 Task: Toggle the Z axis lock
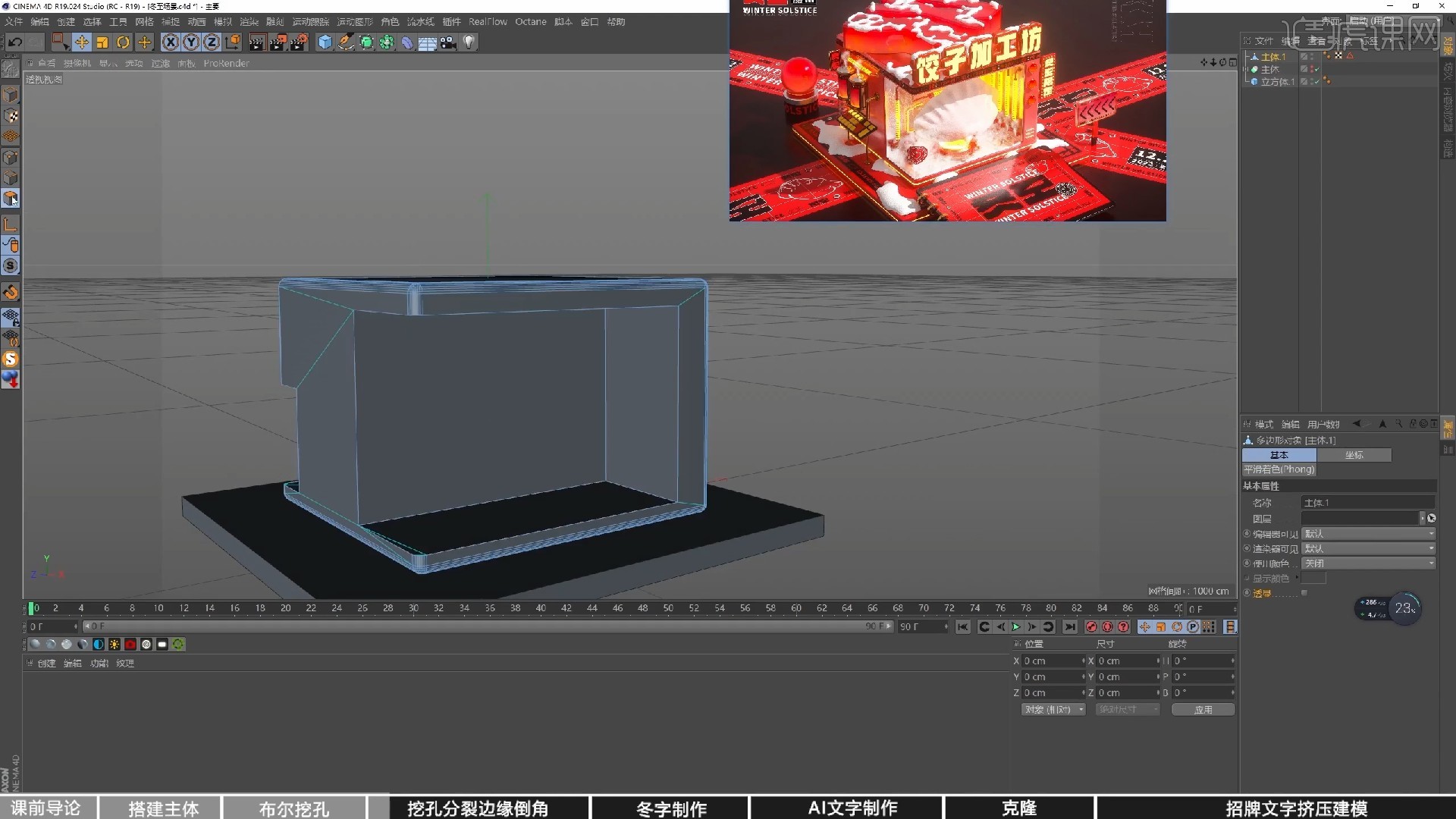212,42
